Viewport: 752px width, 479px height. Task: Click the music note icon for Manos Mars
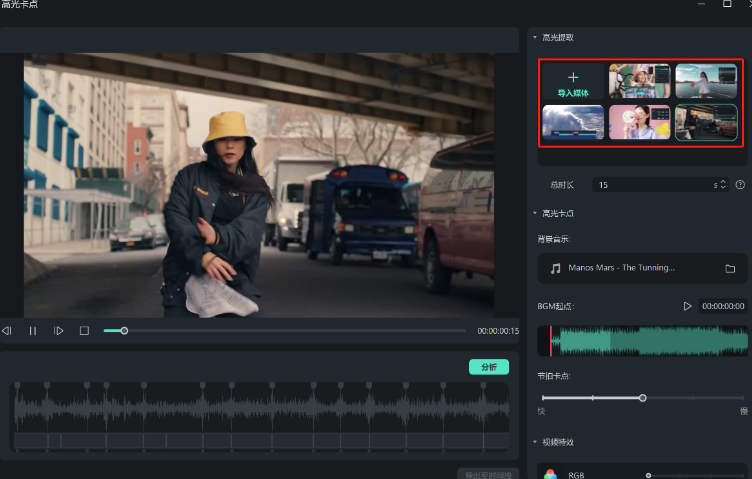pos(555,269)
